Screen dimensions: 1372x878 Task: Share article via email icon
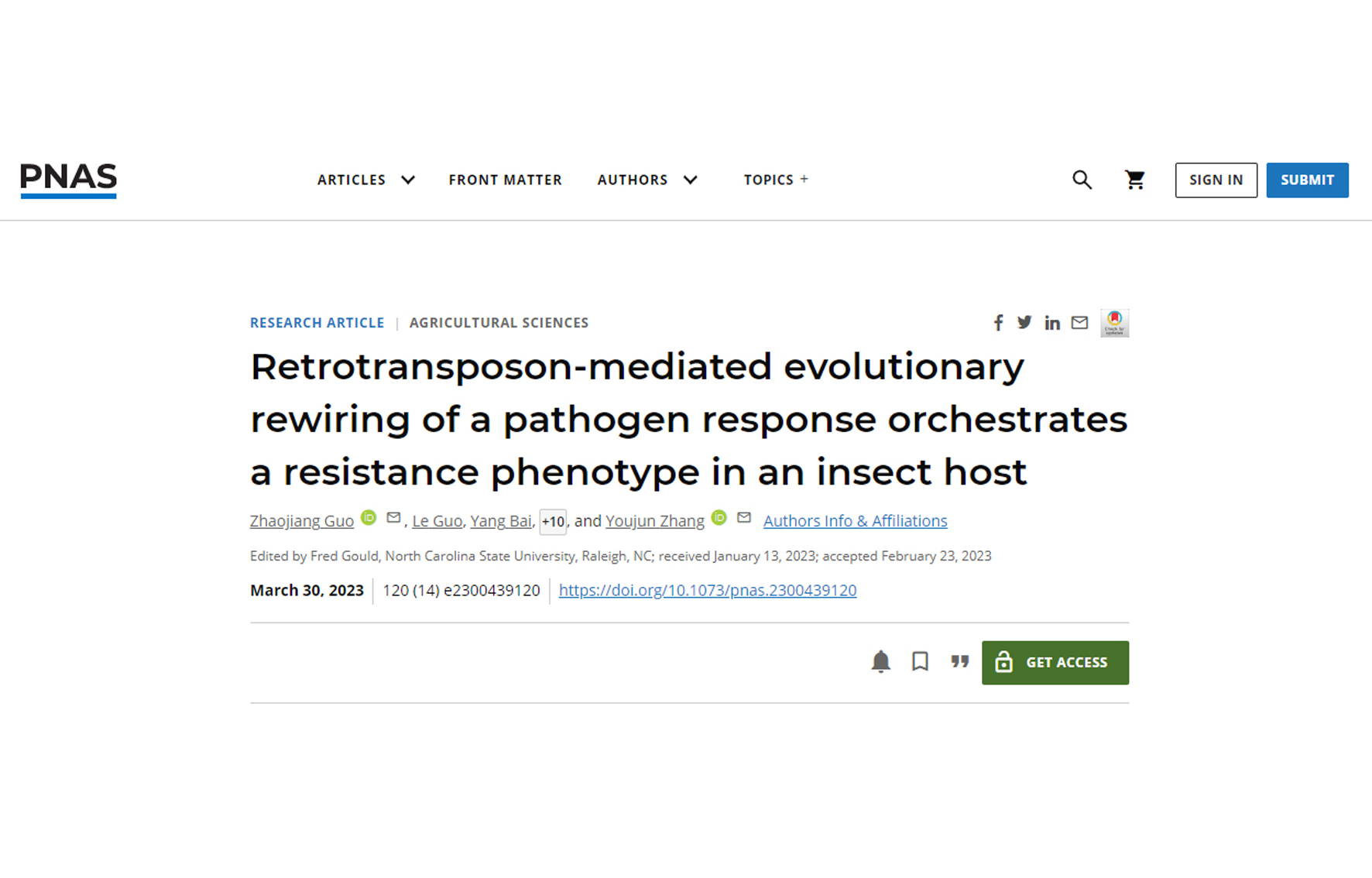(1079, 323)
